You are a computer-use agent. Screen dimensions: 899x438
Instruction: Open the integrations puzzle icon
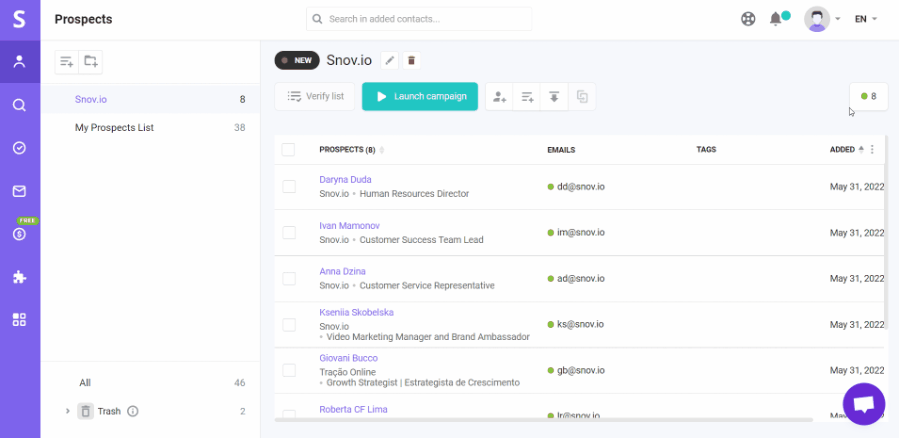pyautogui.click(x=19, y=277)
